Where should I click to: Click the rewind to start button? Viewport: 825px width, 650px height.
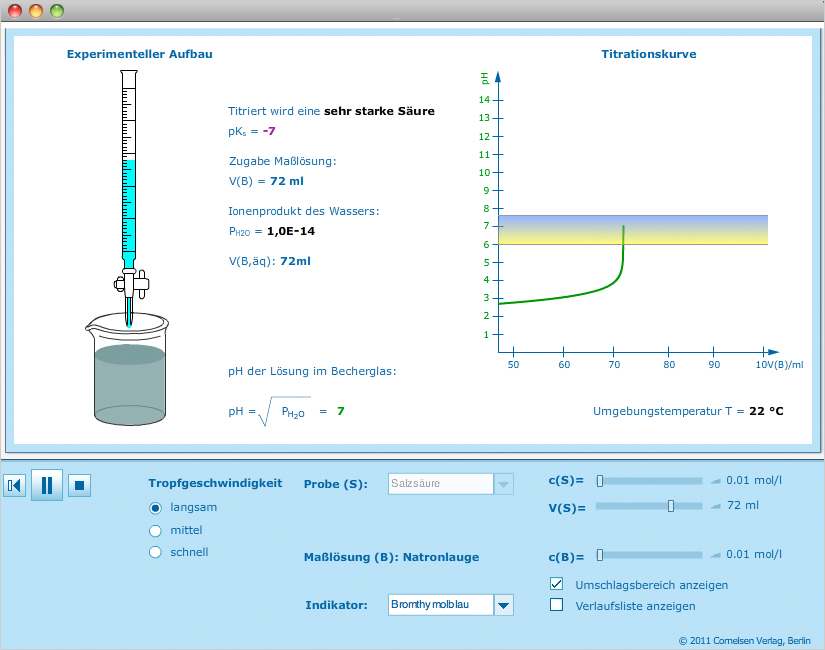[x=14, y=486]
